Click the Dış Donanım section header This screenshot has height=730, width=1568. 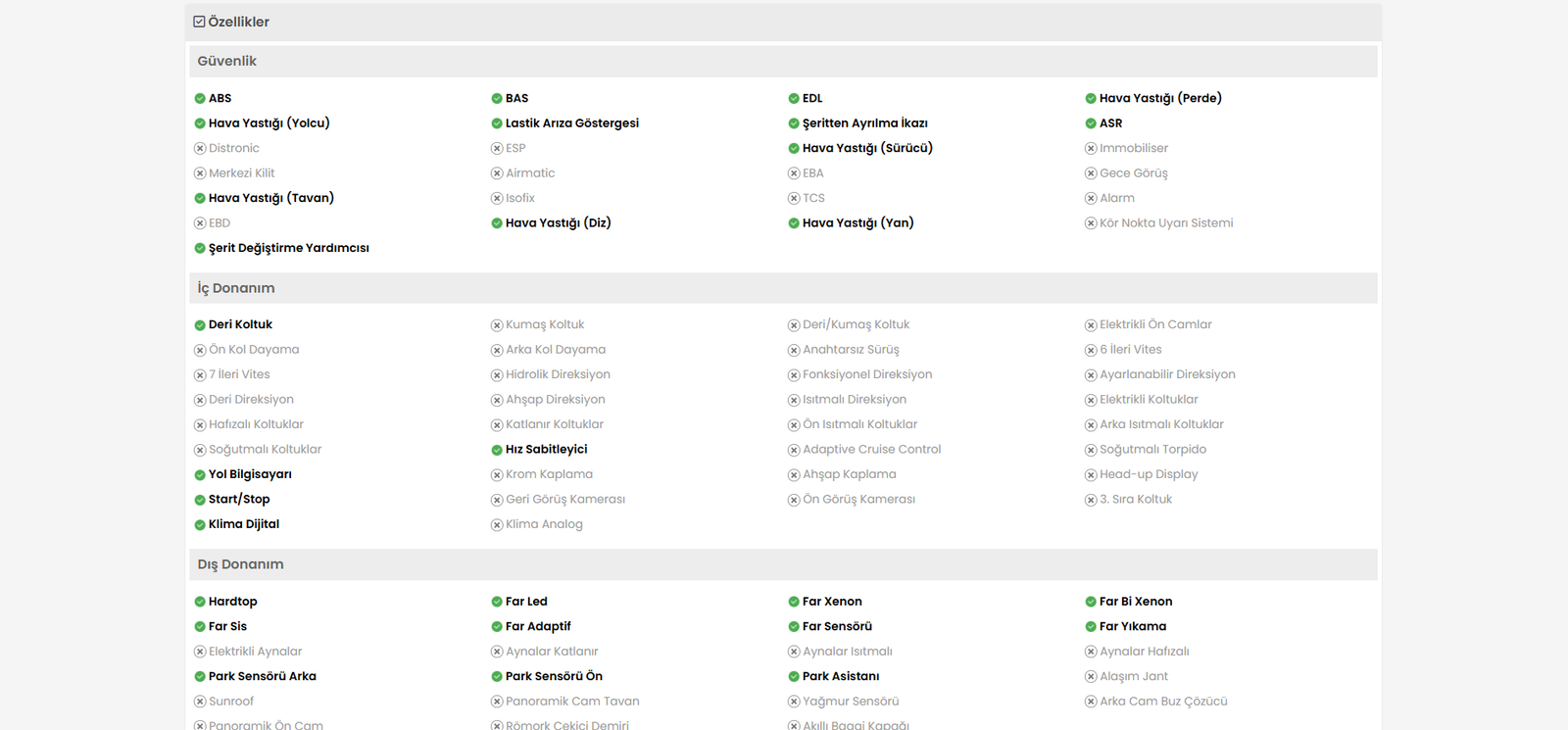[241, 564]
